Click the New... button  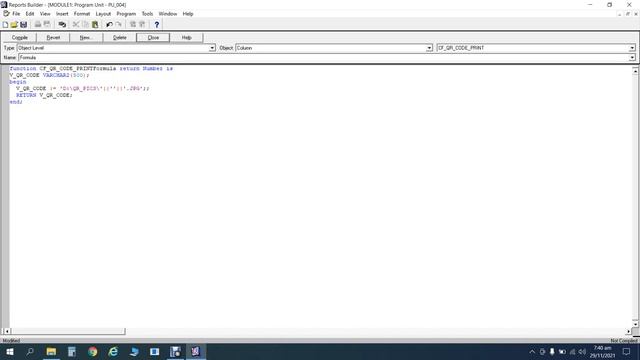pos(86,38)
